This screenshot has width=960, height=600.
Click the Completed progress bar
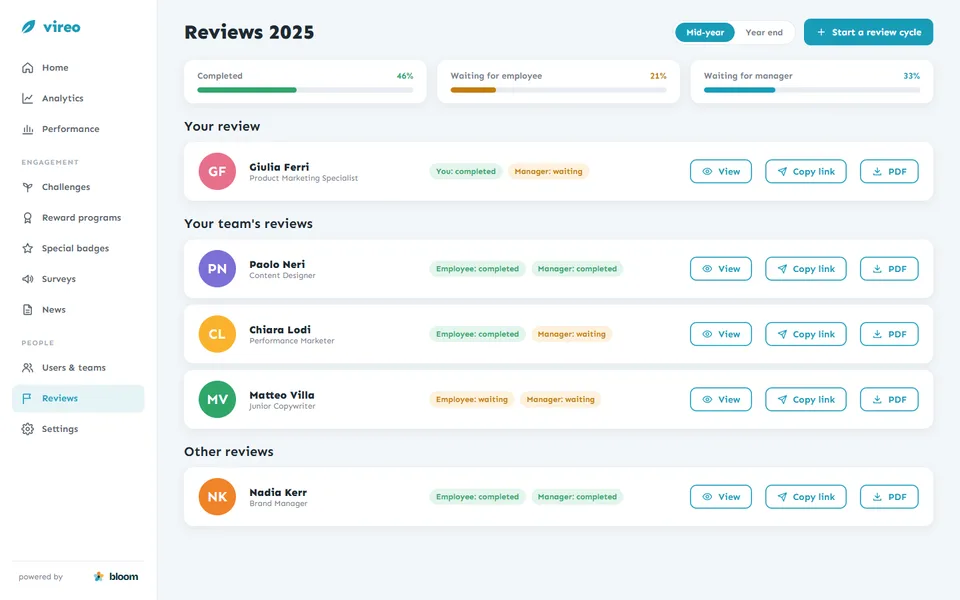pyautogui.click(x=305, y=90)
